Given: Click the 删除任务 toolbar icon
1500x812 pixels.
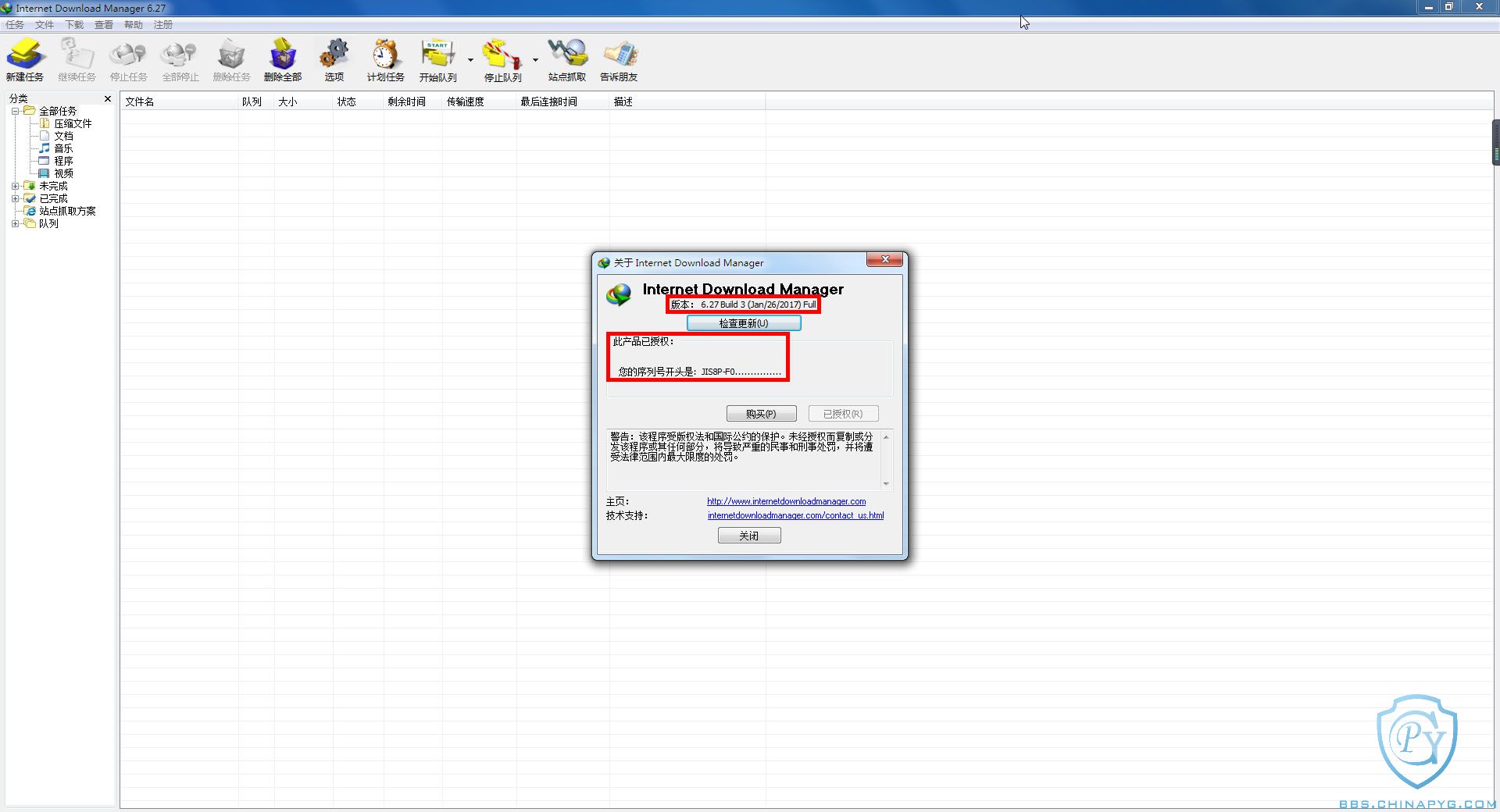Looking at the screenshot, I should coord(231,59).
